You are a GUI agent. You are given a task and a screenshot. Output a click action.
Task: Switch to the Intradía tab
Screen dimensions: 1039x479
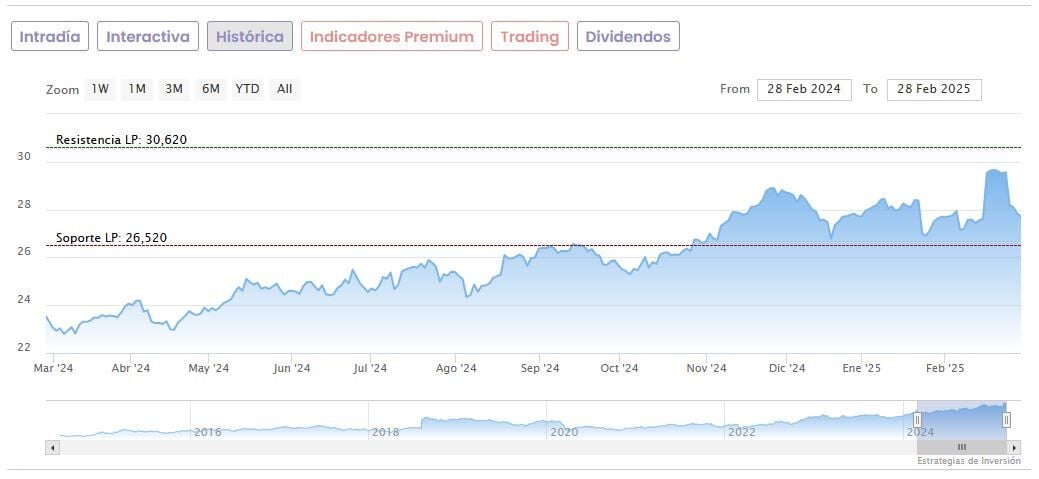coord(50,37)
